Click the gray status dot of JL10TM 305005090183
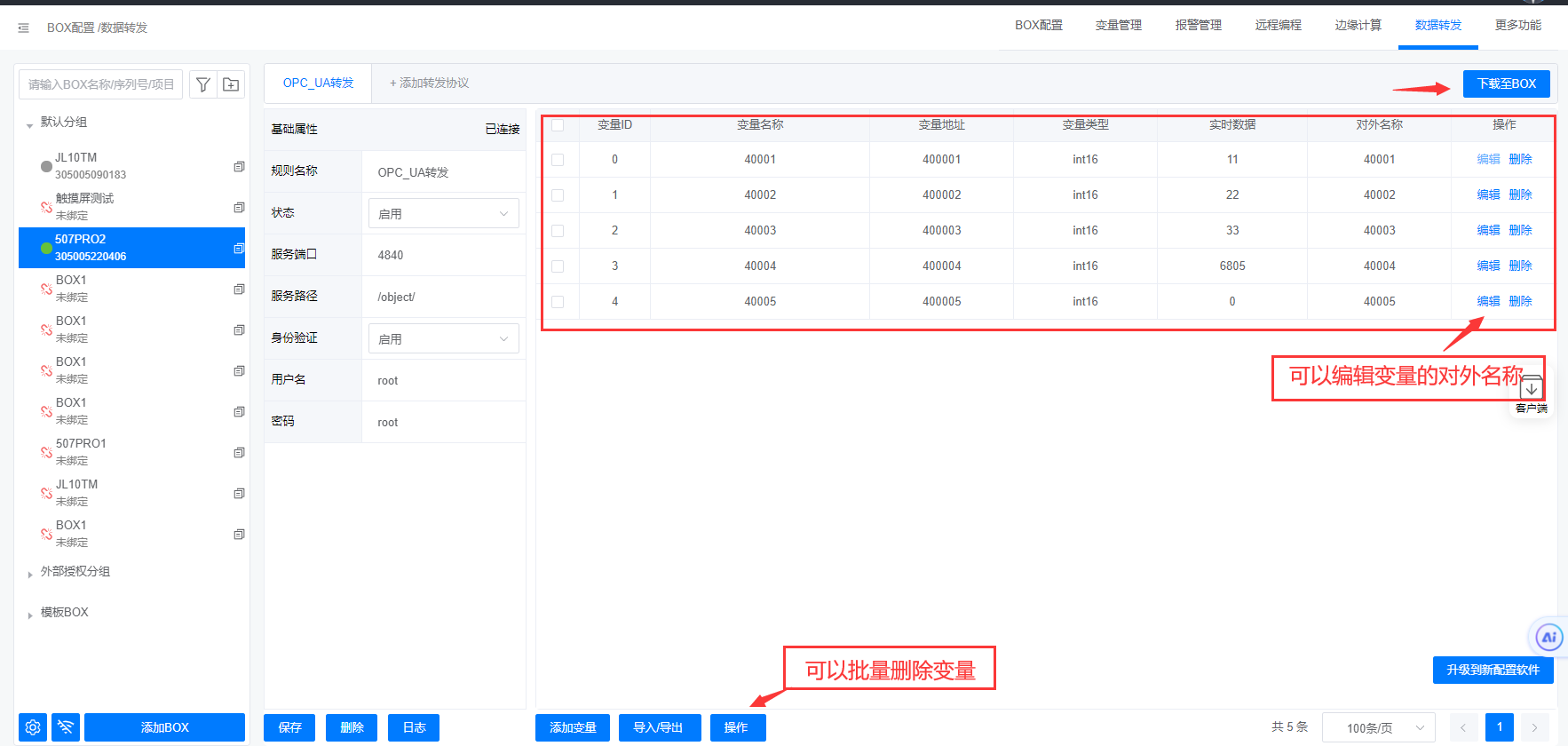Screen dimensions: 1568x746 click(x=46, y=166)
